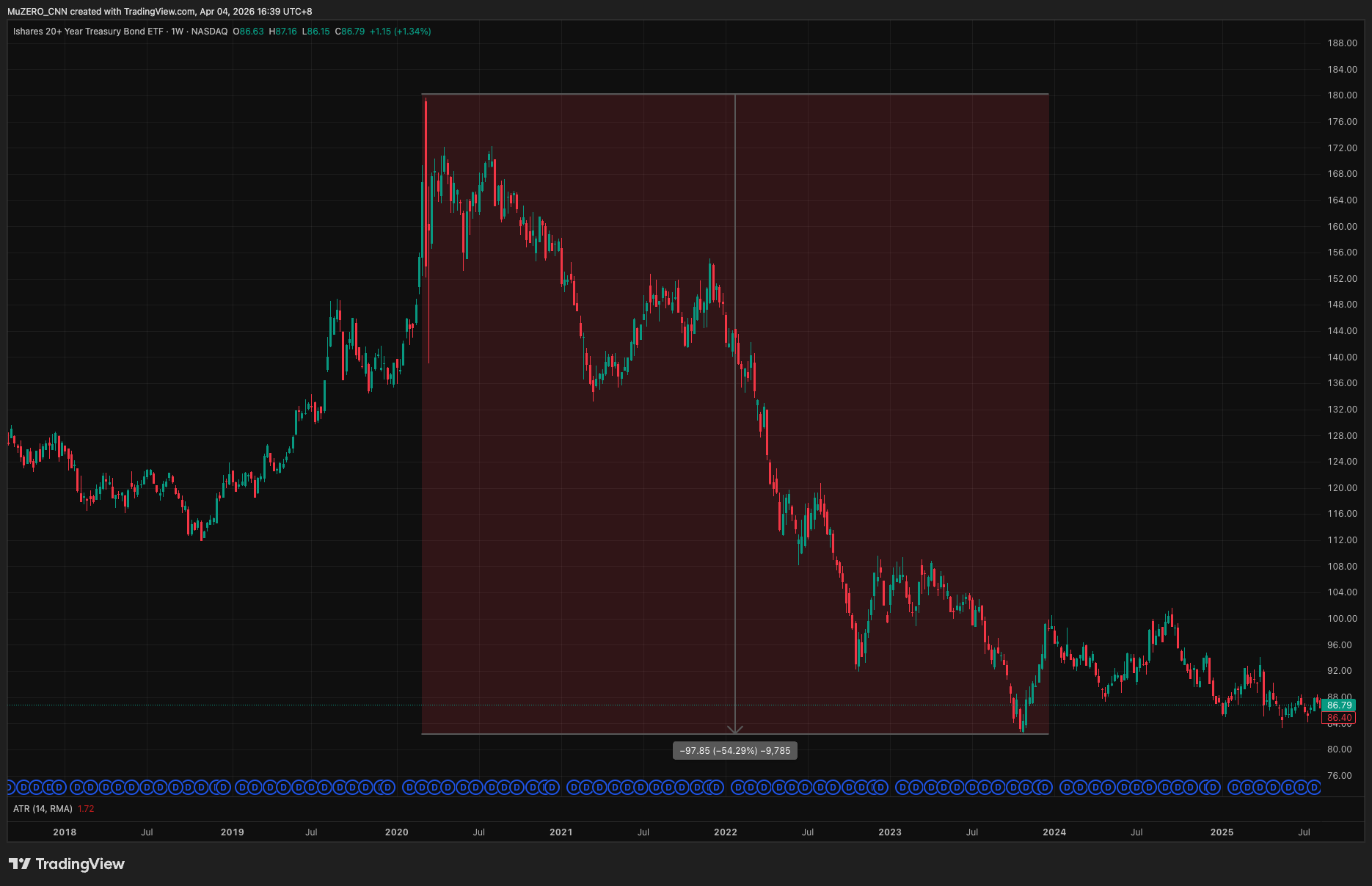This screenshot has width=1372, height=886.
Task: Click the down arrow of the measurement overlay
Action: tap(735, 730)
